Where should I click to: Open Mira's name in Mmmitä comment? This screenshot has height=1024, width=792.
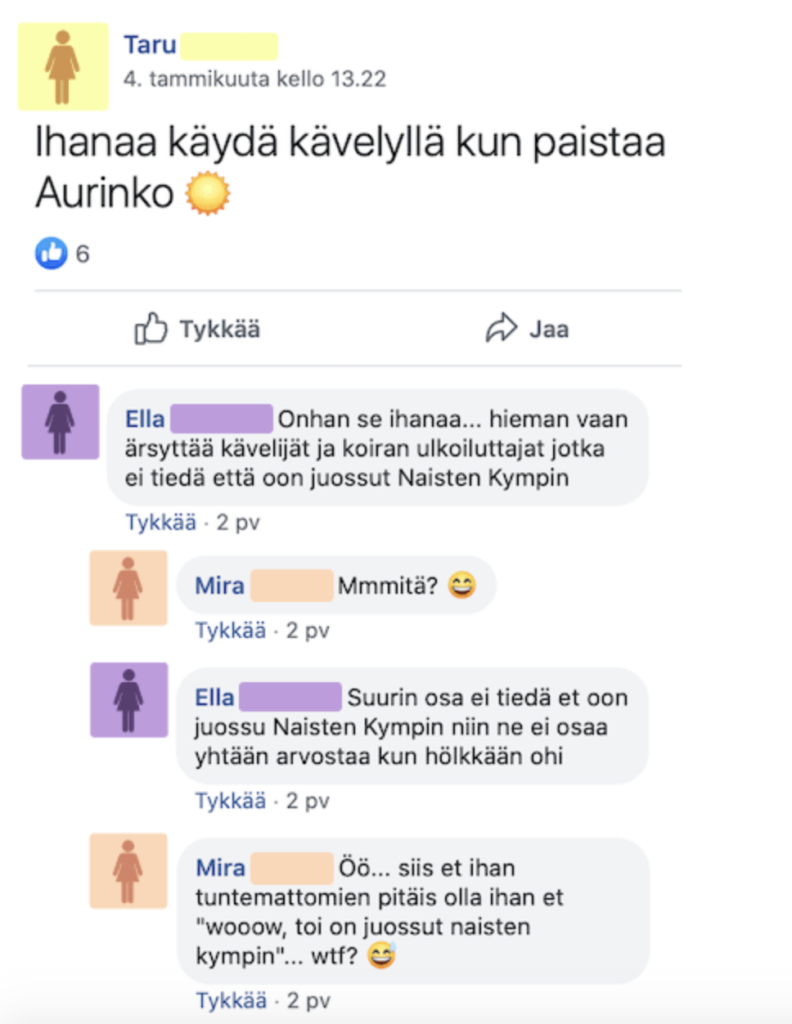(x=219, y=586)
